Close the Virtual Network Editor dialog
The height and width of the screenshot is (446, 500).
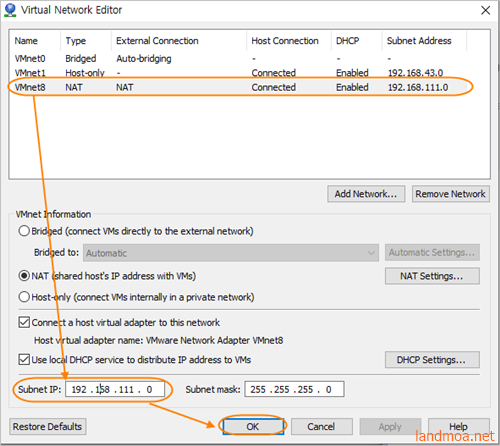point(485,10)
